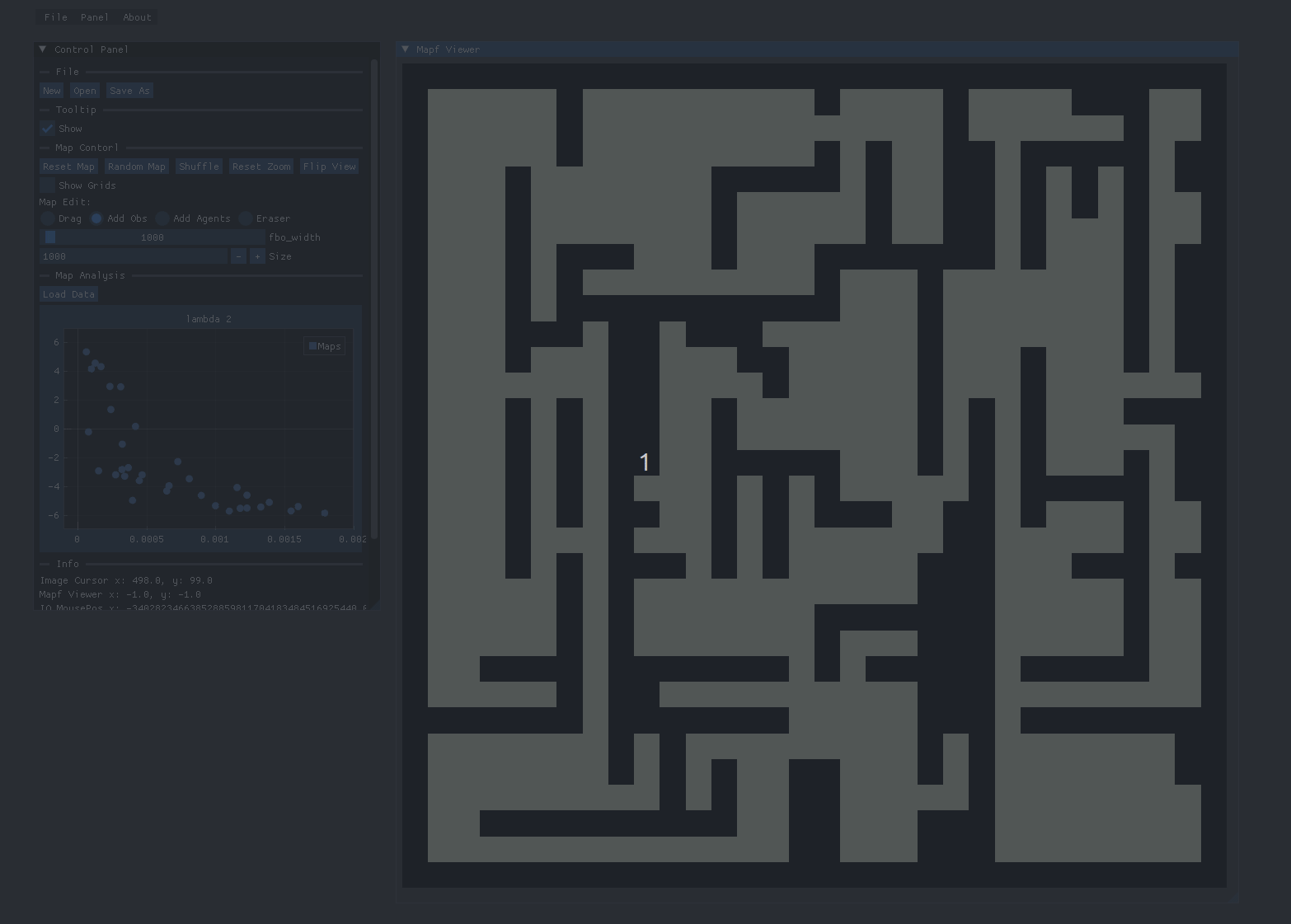The image size is (1291, 924).
Task: Toggle the Maps legend entry
Action: click(x=325, y=346)
